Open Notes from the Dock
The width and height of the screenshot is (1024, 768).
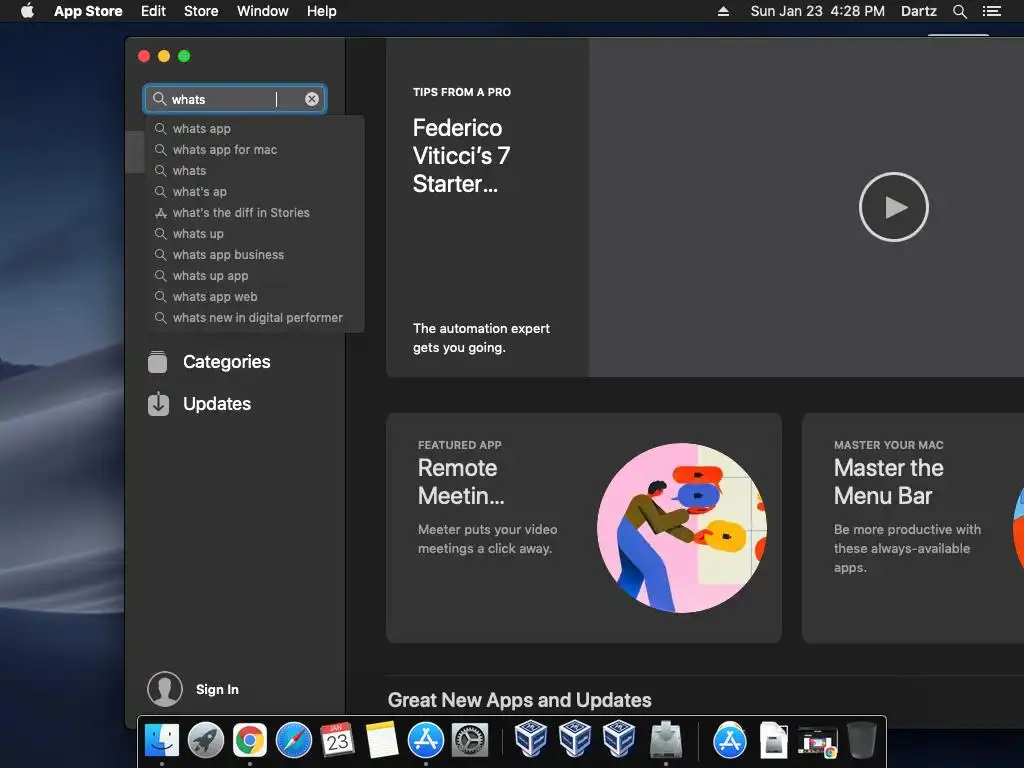point(382,741)
